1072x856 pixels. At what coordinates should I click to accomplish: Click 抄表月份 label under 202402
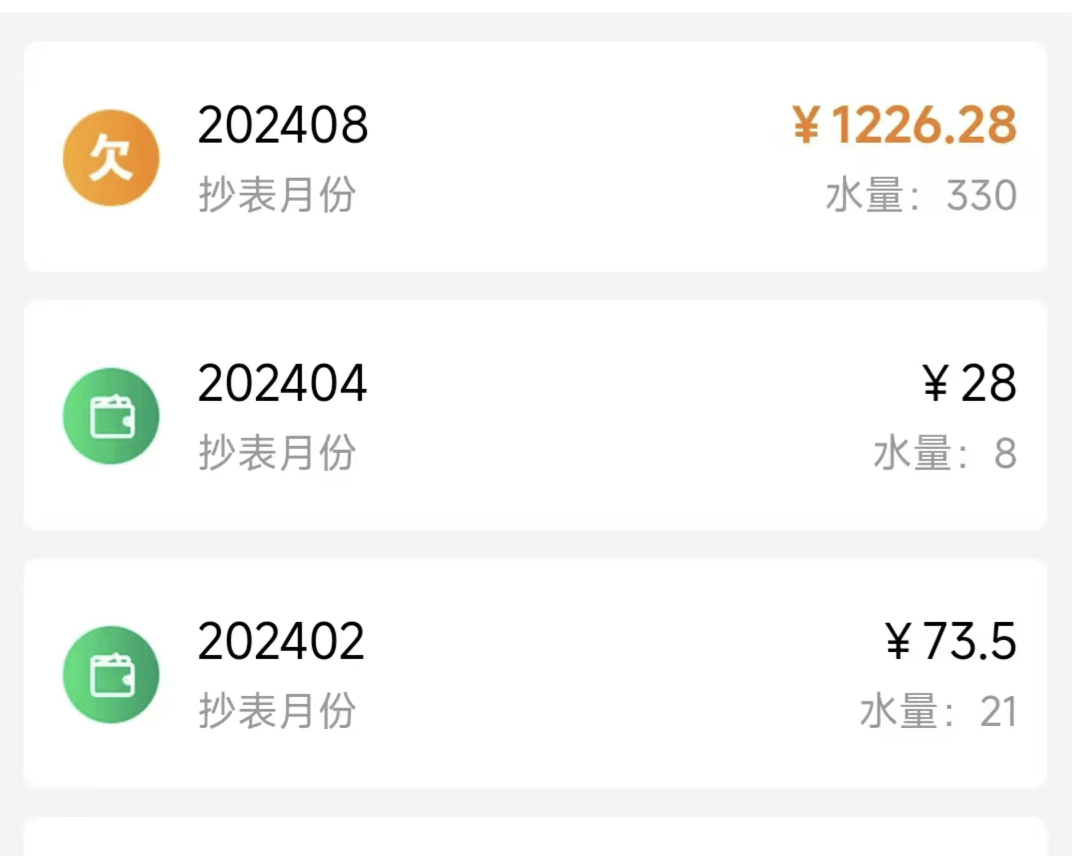(x=277, y=711)
